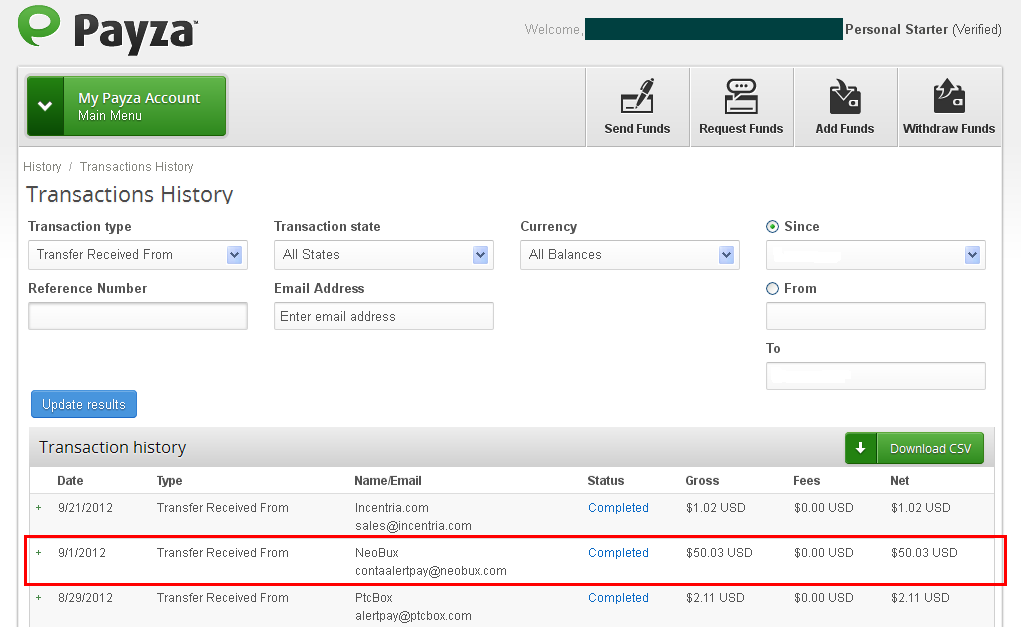The height and width of the screenshot is (627, 1022).
Task: Click the $2.11 USD gross amount
Action: point(715,598)
